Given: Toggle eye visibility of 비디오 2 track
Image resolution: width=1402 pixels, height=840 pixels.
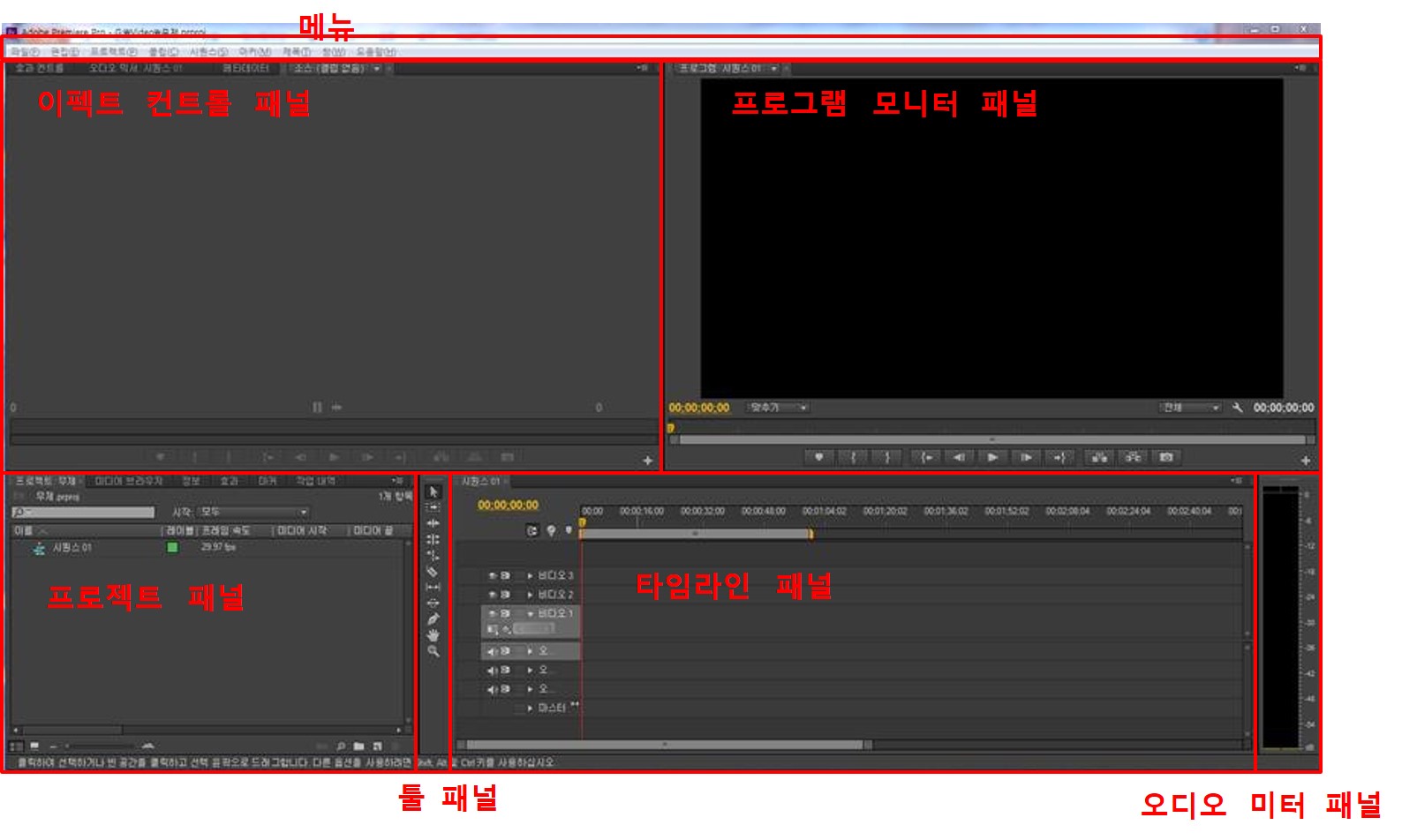Looking at the screenshot, I should coord(494,595).
